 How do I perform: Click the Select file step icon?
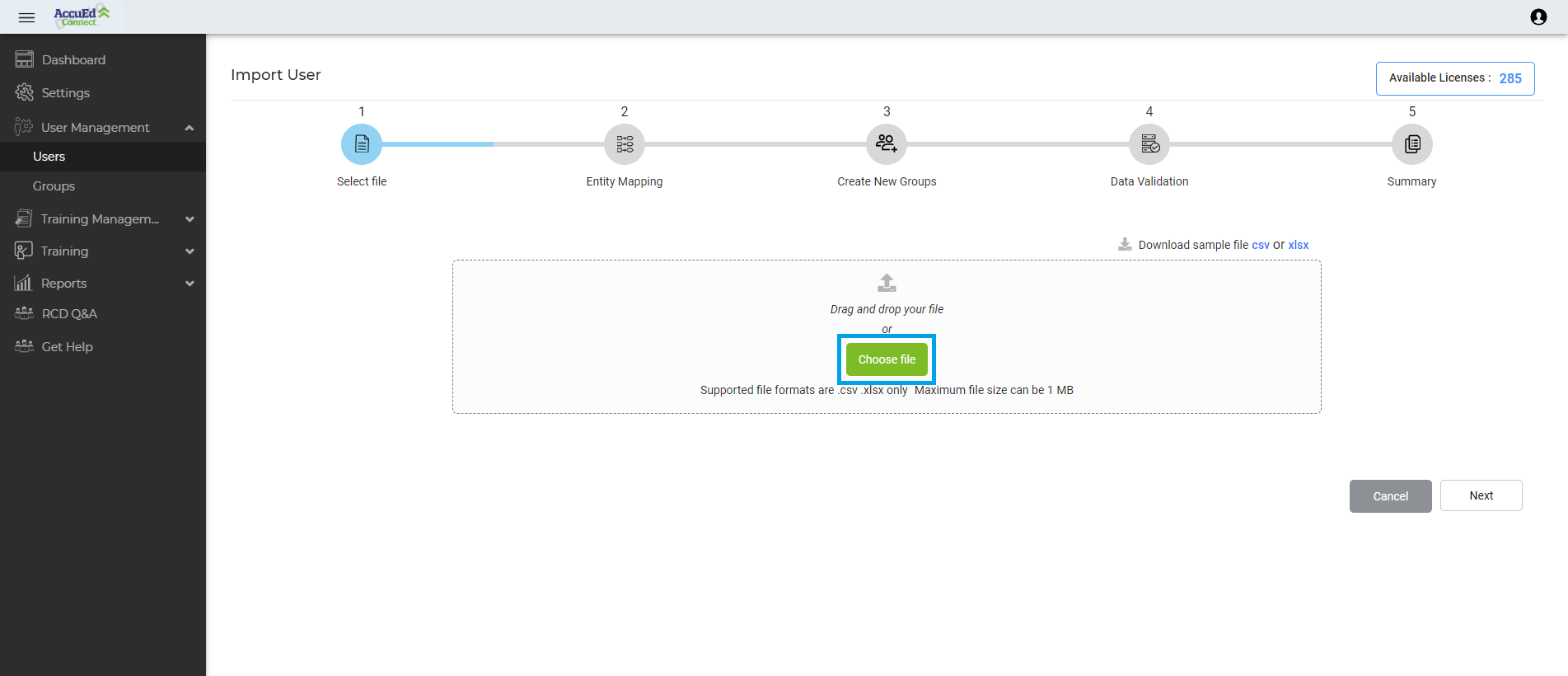tap(362, 144)
